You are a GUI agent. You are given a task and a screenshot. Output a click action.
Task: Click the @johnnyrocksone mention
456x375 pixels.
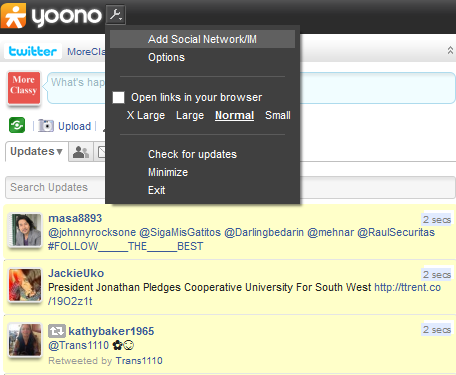coord(92,232)
